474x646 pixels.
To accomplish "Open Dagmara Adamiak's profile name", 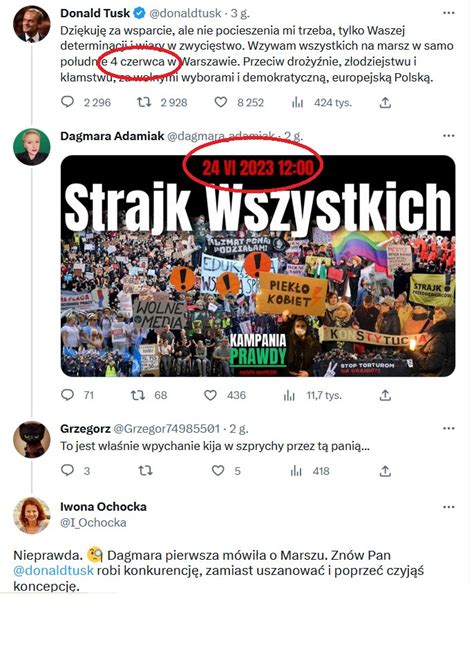I will (x=112, y=136).
